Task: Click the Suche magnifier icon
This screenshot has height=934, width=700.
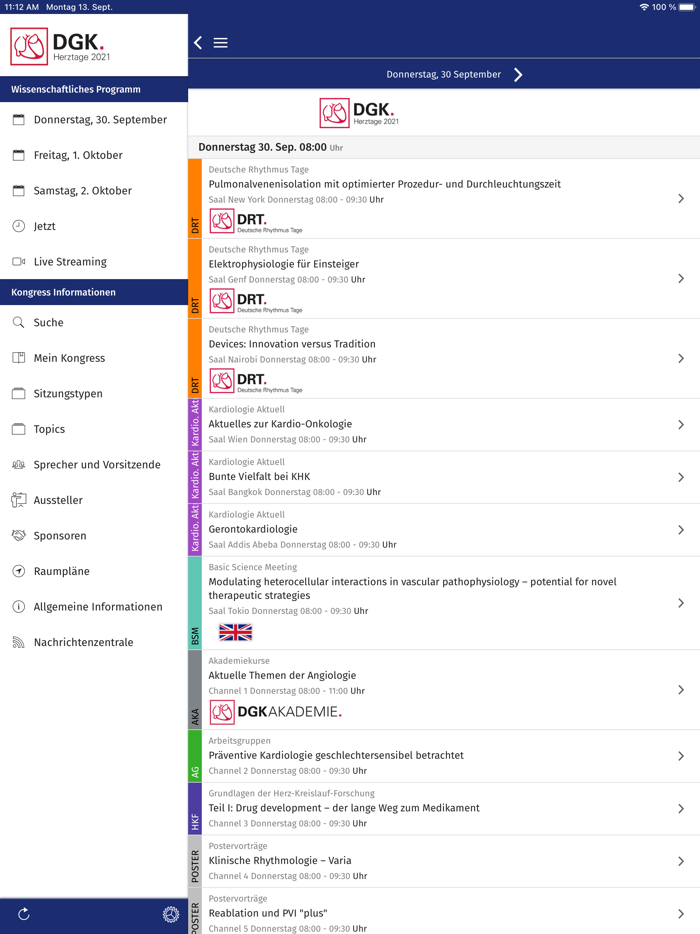Action: [18, 323]
